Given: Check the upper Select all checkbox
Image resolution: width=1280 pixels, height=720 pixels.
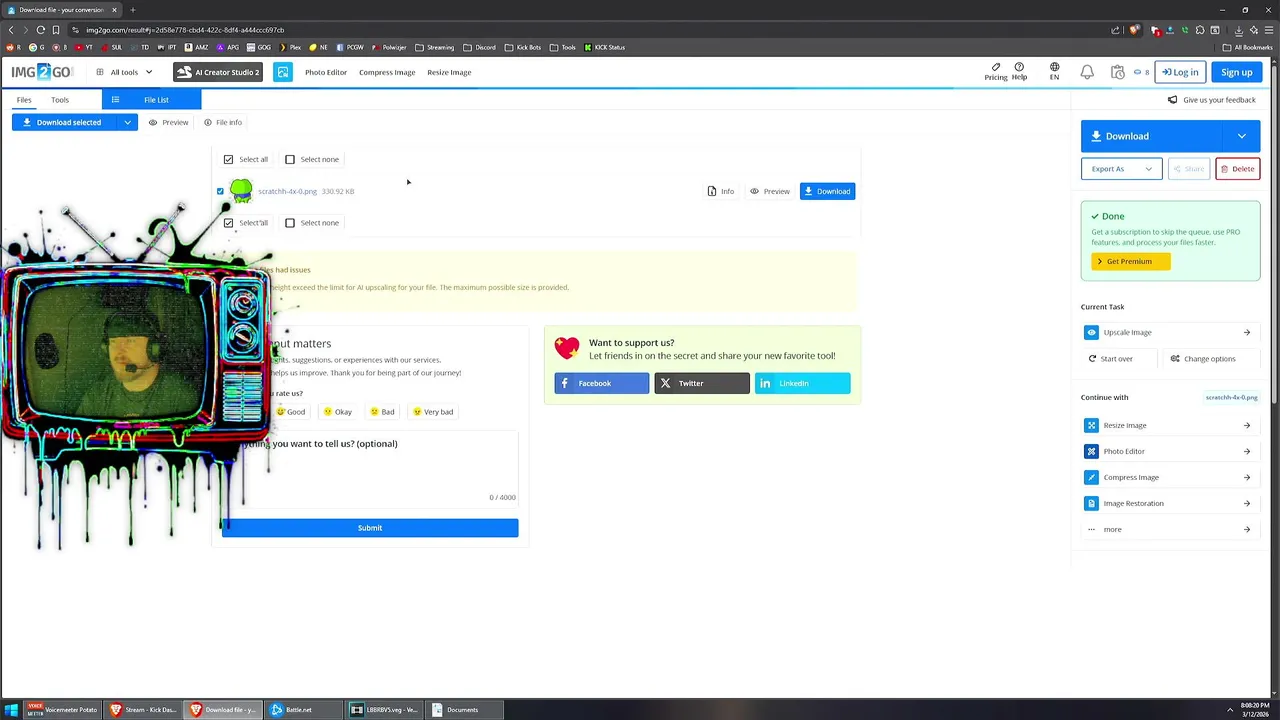Looking at the screenshot, I should pyautogui.click(x=228, y=159).
